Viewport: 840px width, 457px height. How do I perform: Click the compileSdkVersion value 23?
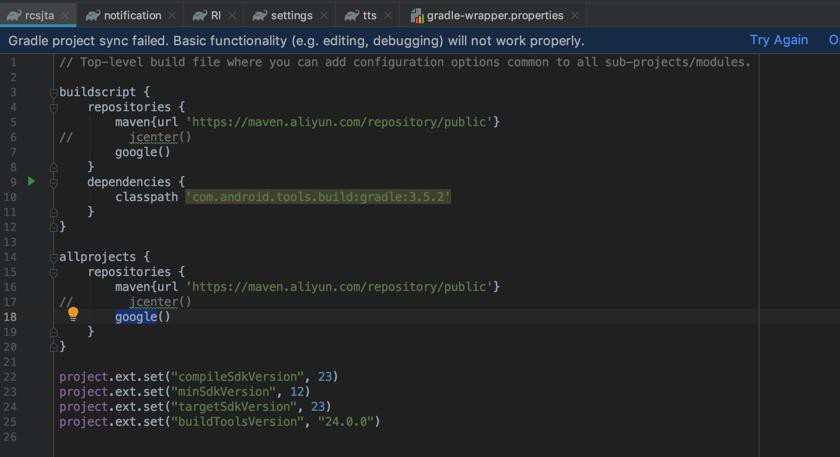pyautogui.click(x=325, y=377)
